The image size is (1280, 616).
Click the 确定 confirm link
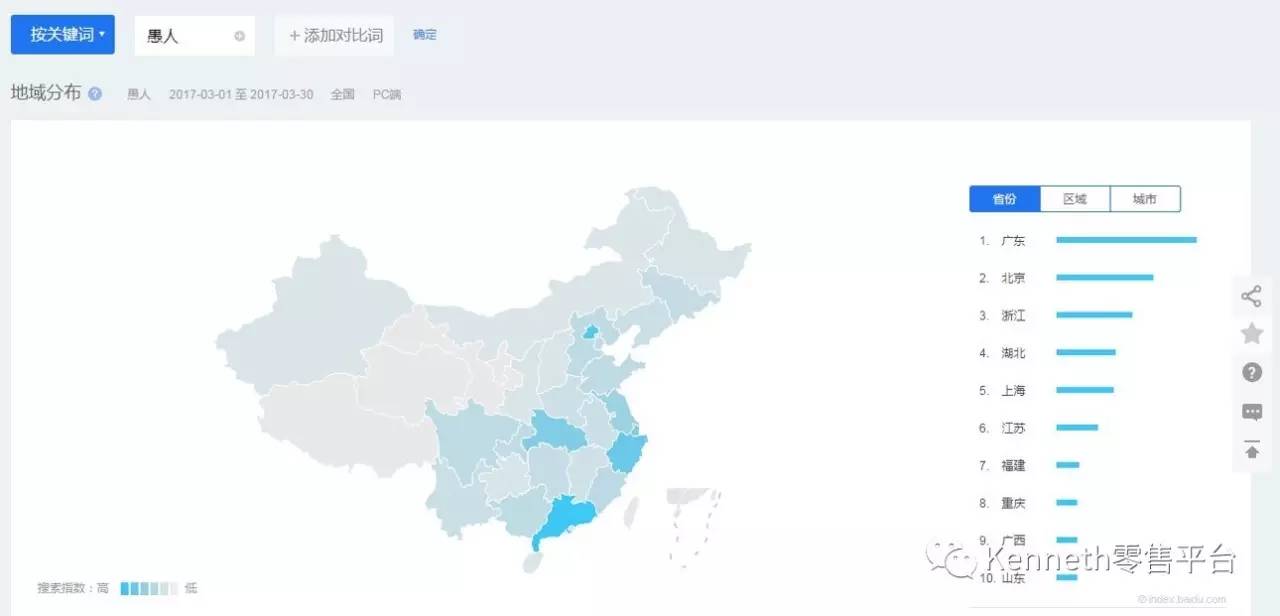[x=425, y=35]
